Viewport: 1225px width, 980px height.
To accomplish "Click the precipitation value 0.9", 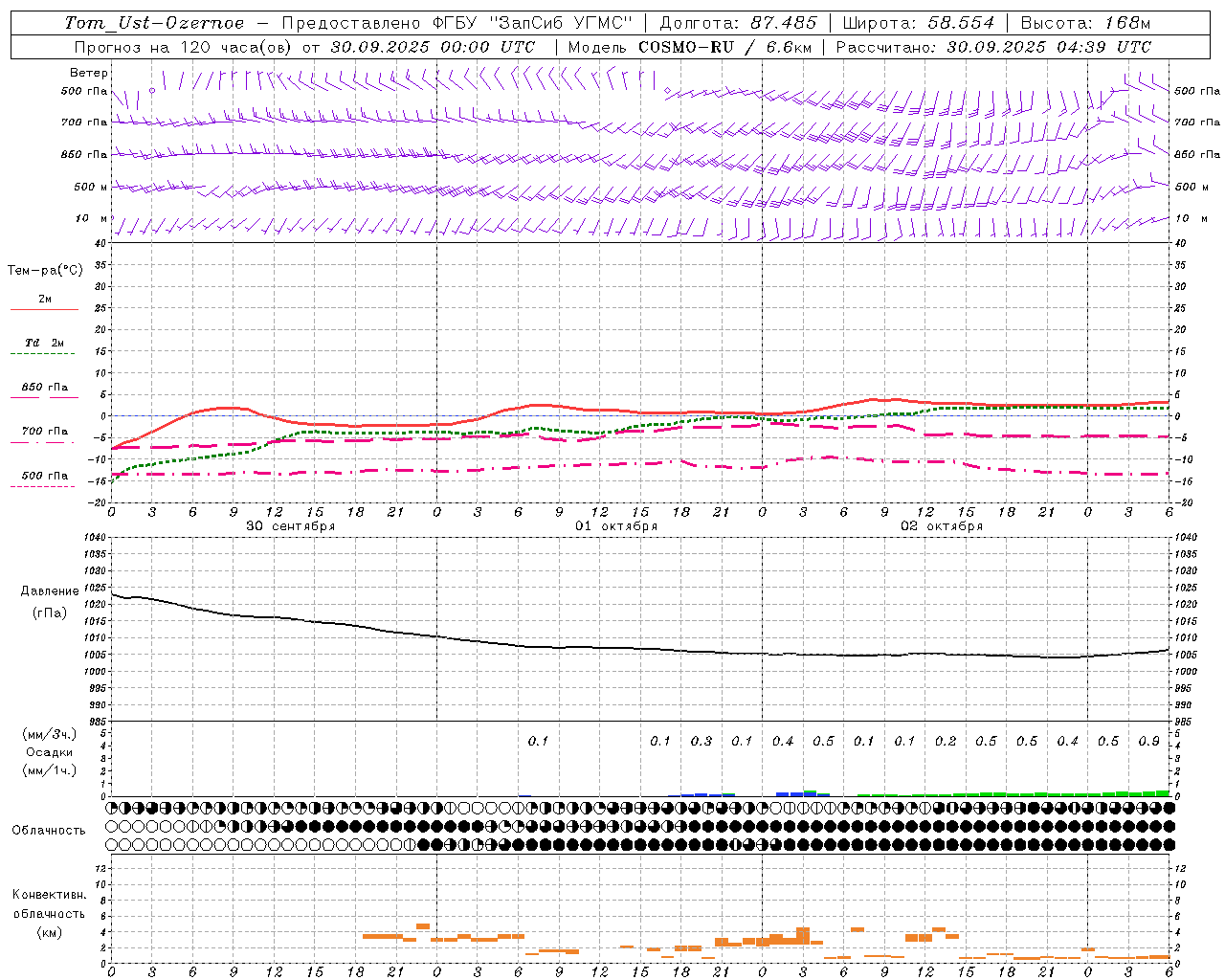I will (1149, 741).
